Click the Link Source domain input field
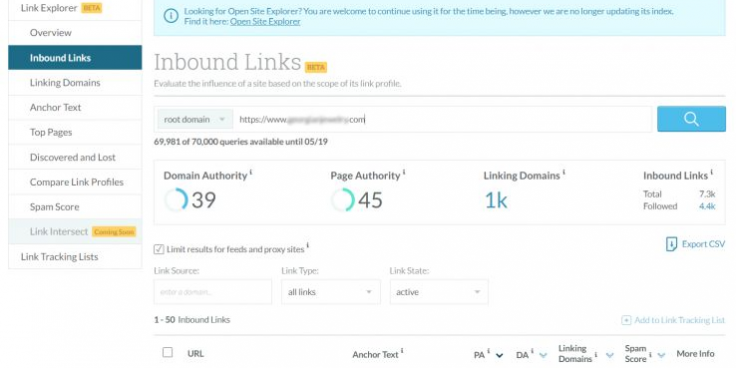 pos(213,292)
